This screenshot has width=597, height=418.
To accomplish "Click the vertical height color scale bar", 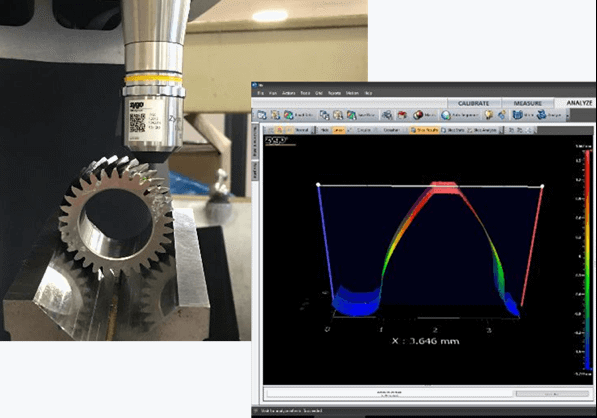I will click(x=588, y=260).
